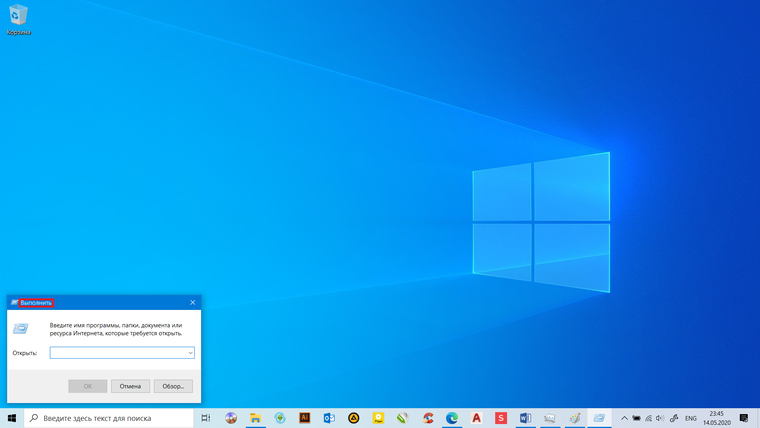Click the taskbar search box
760x428 pixels.
(x=109, y=418)
